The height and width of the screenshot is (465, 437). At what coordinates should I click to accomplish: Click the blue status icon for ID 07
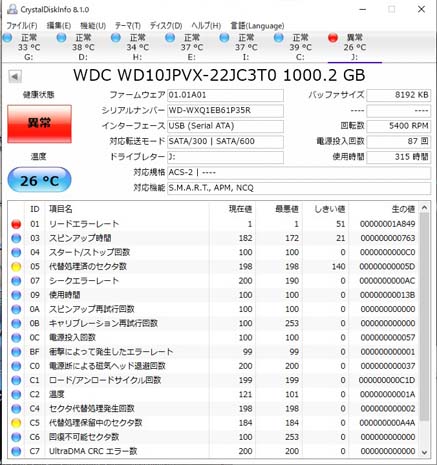(x=16, y=281)
